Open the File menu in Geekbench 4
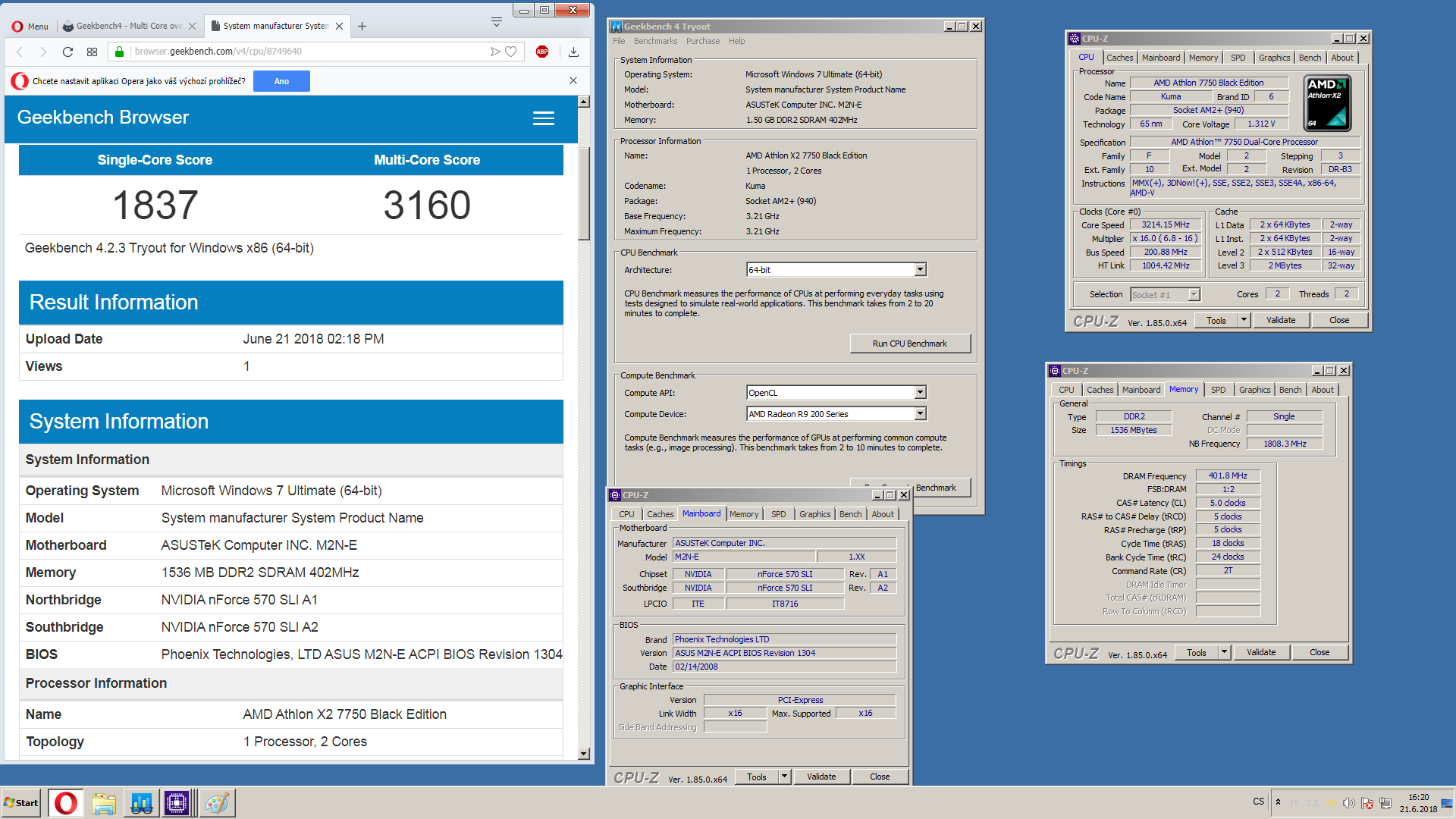The image size is (1456, 819). (619, 41)
